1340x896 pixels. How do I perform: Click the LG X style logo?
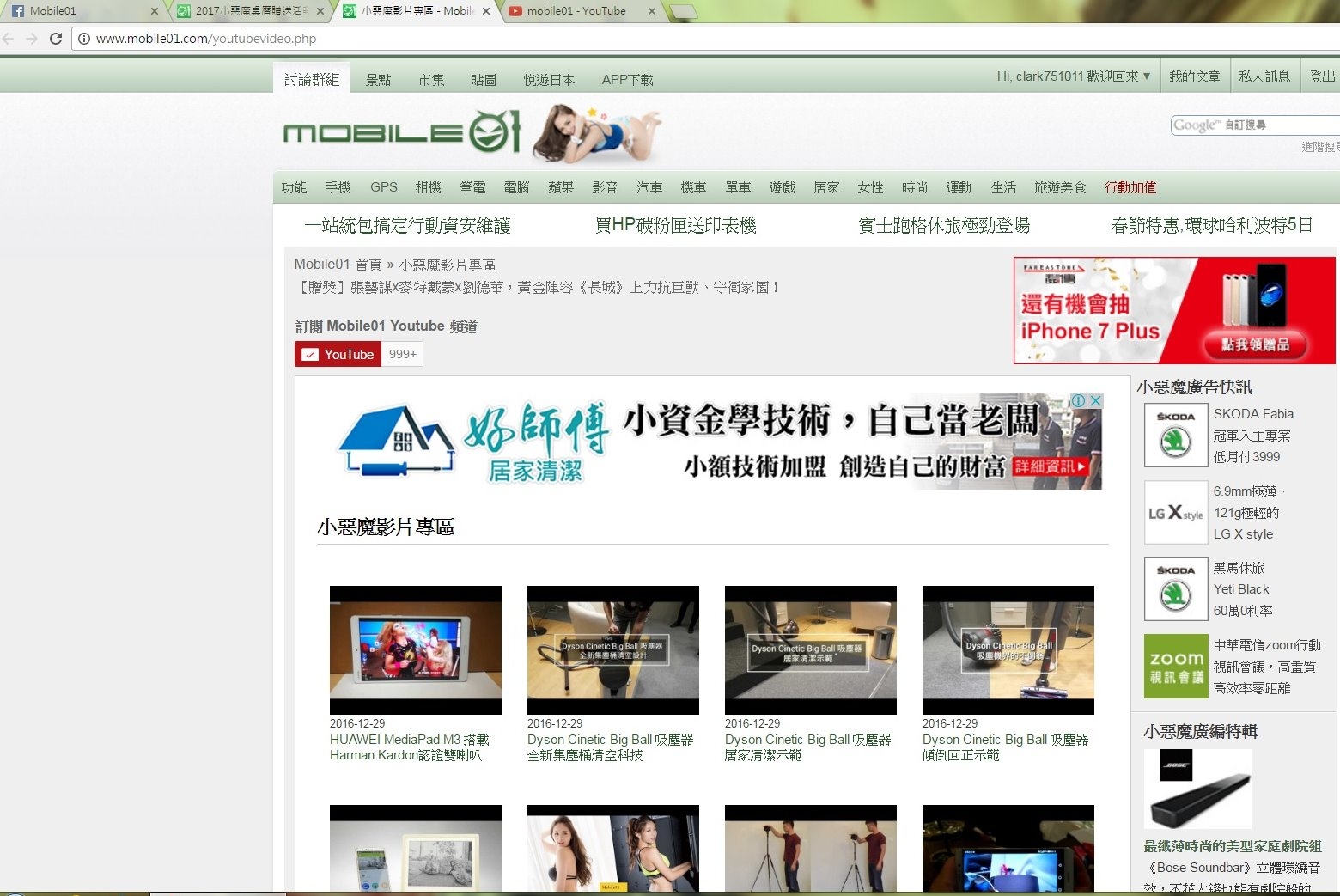[1176, 512]
